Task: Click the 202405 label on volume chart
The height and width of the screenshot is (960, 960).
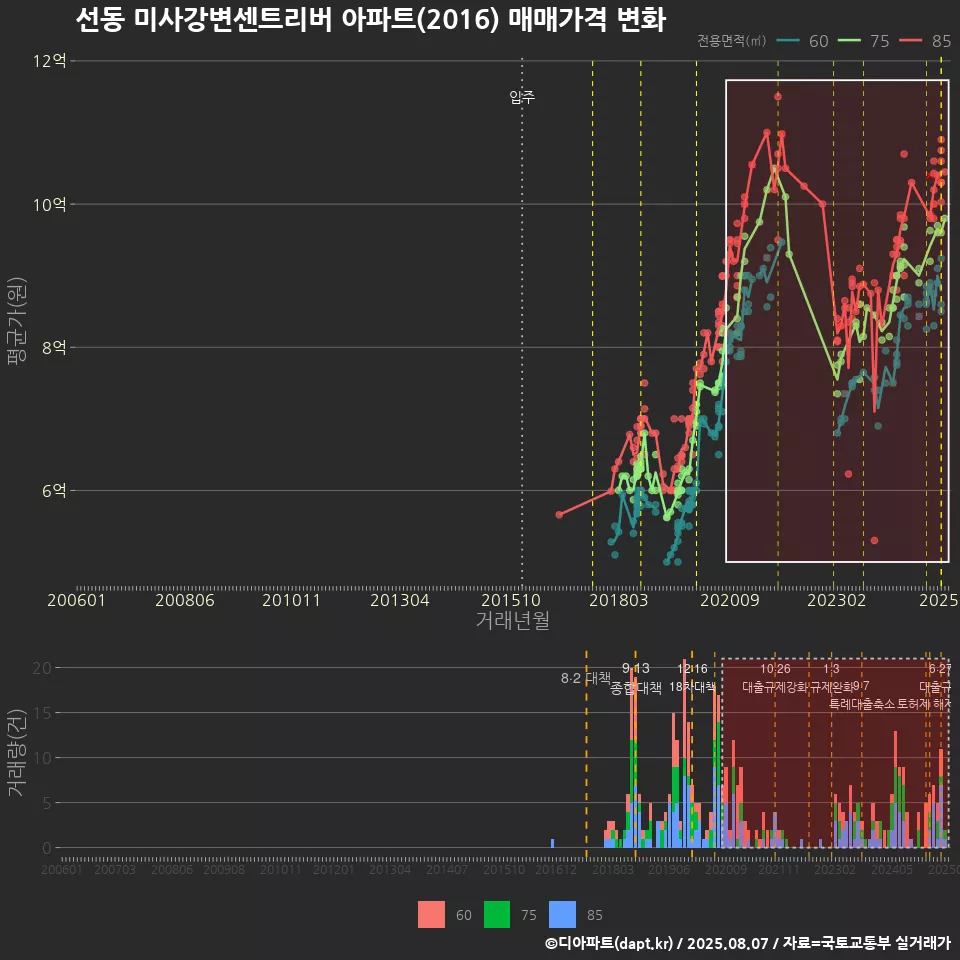Action: [x=892, y=869]
